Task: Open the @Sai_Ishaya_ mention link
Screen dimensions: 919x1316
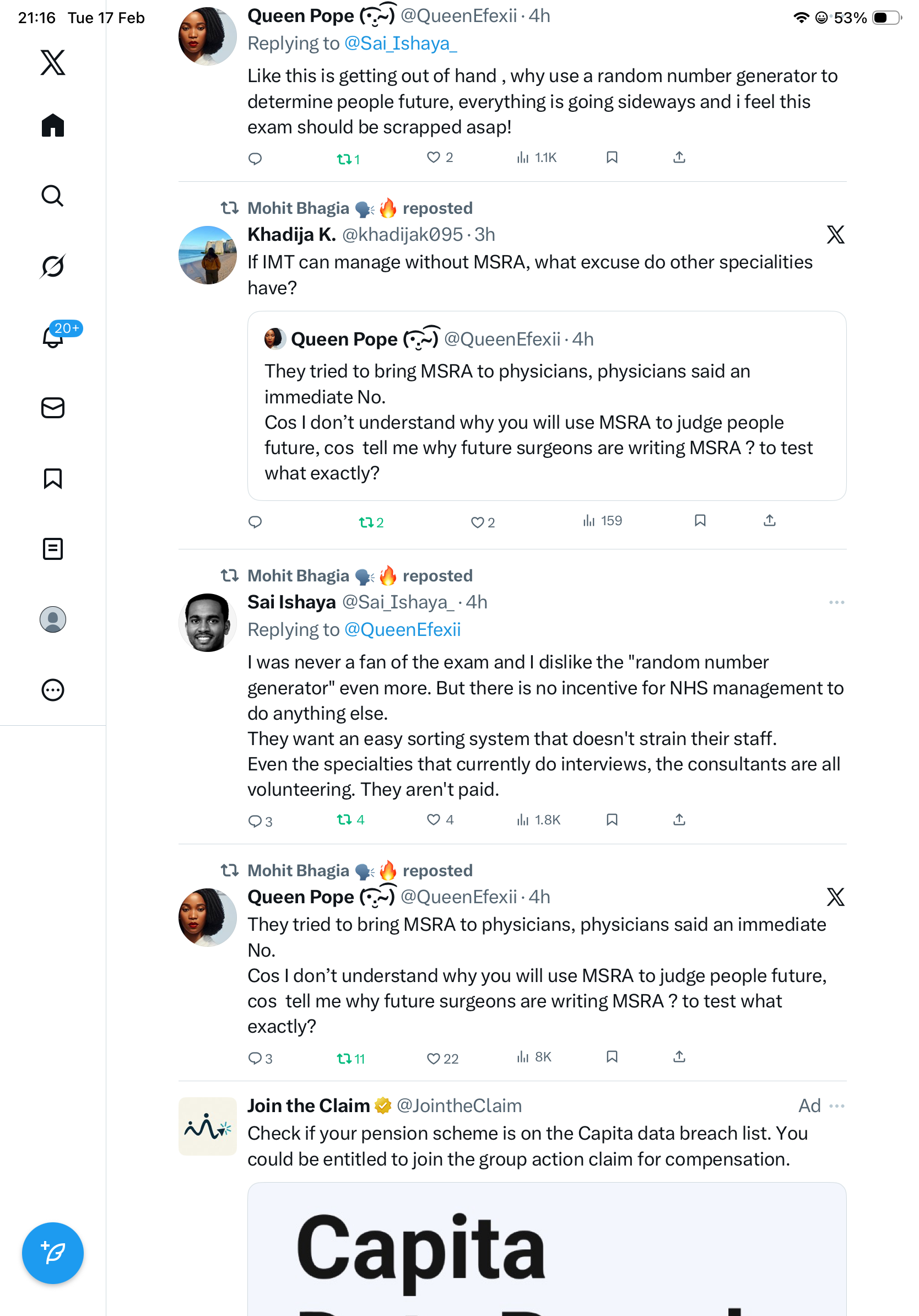Action: (x=400, y=44)
